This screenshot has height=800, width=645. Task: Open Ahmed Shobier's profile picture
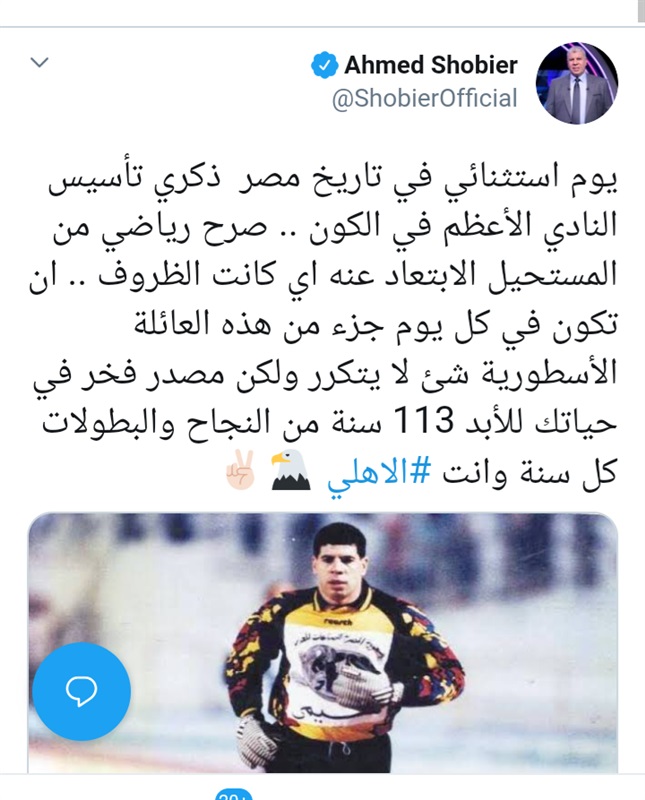pos(577,82)
